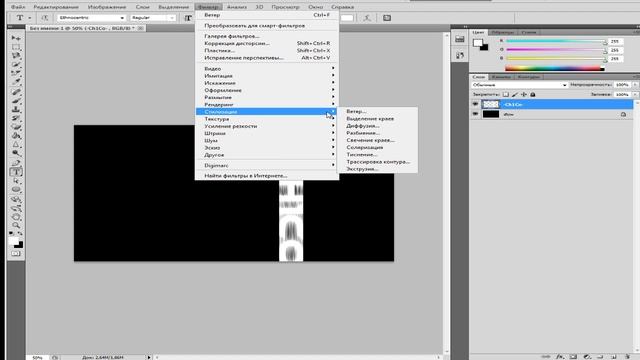Toggle Quick Mask mode button

[16, 253]
